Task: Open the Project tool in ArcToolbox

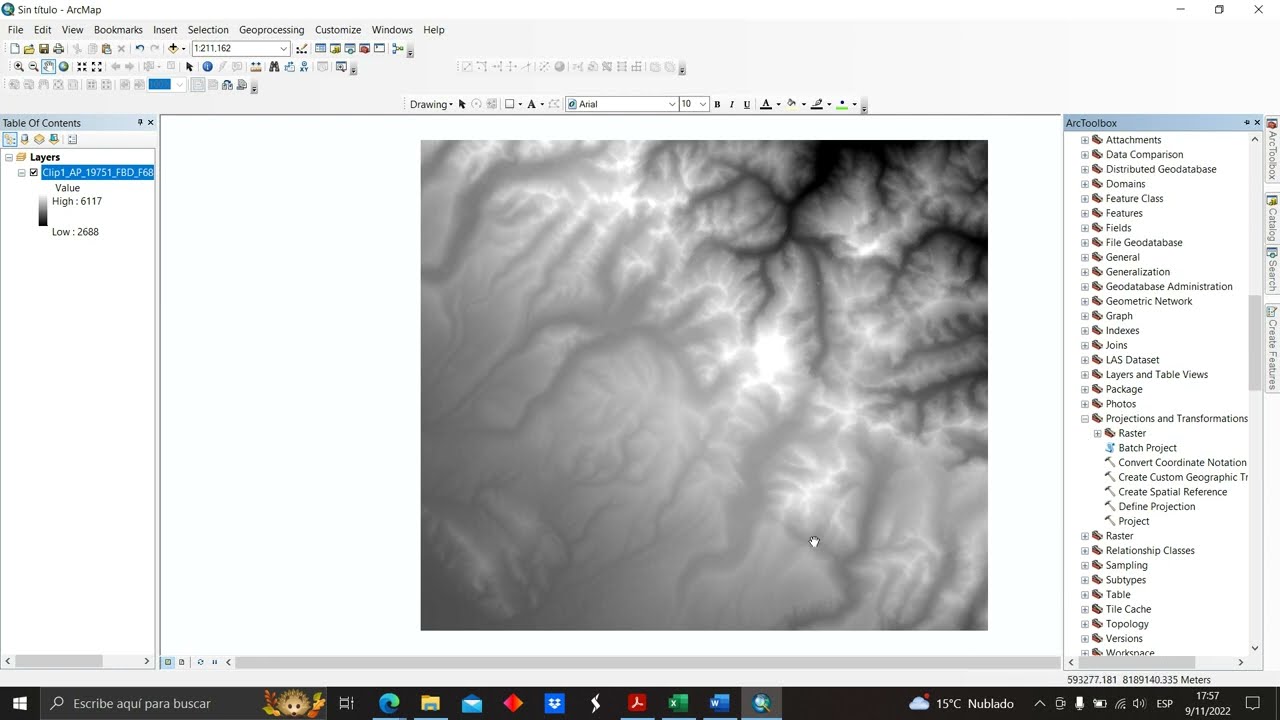Action: point(1133,521)
